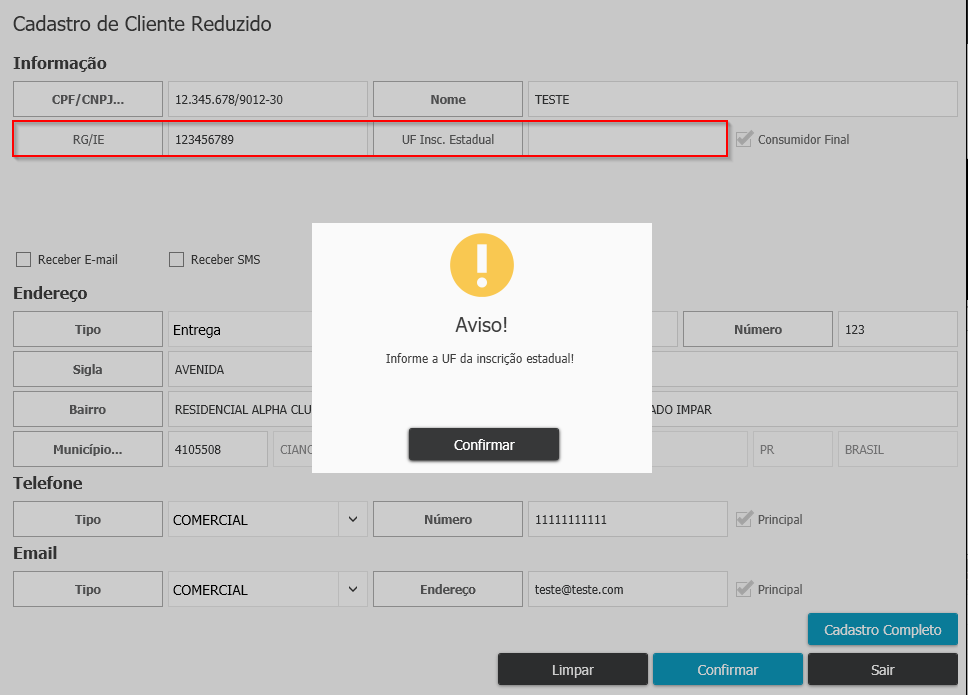This screenshot has height=695, width=968.
Task: Enable the Receber E-mail checkbox
Action: click(x=24, y=260)
